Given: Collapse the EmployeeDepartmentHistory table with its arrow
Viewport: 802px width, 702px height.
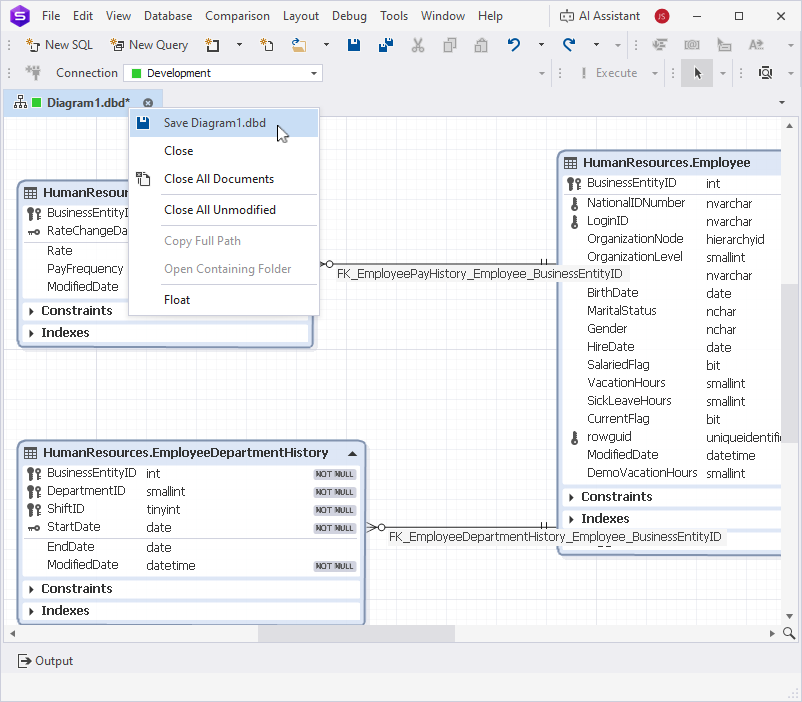Looking at the screenshot, I should (352, 453).
